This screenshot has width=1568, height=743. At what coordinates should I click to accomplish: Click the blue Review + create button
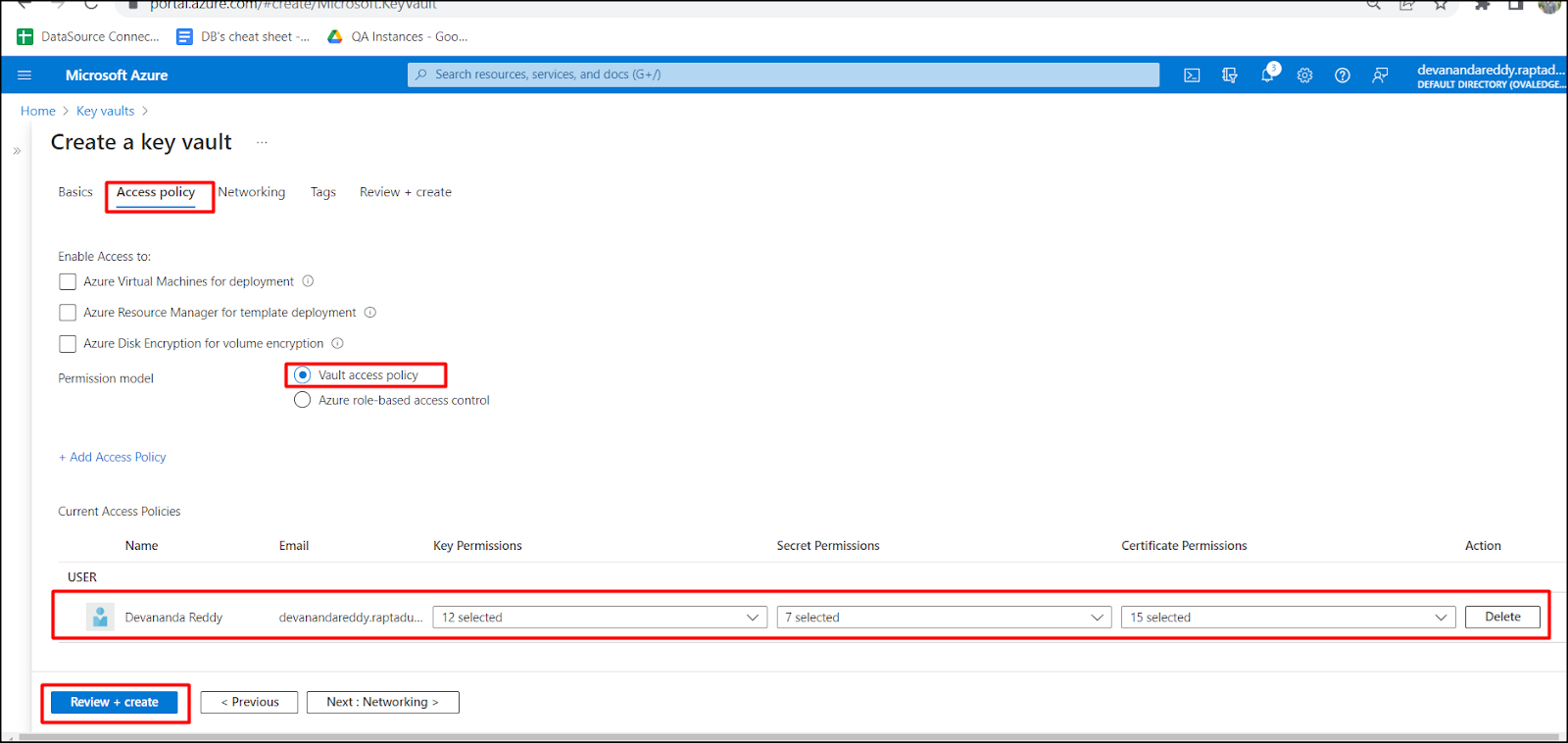coord(115,702)
